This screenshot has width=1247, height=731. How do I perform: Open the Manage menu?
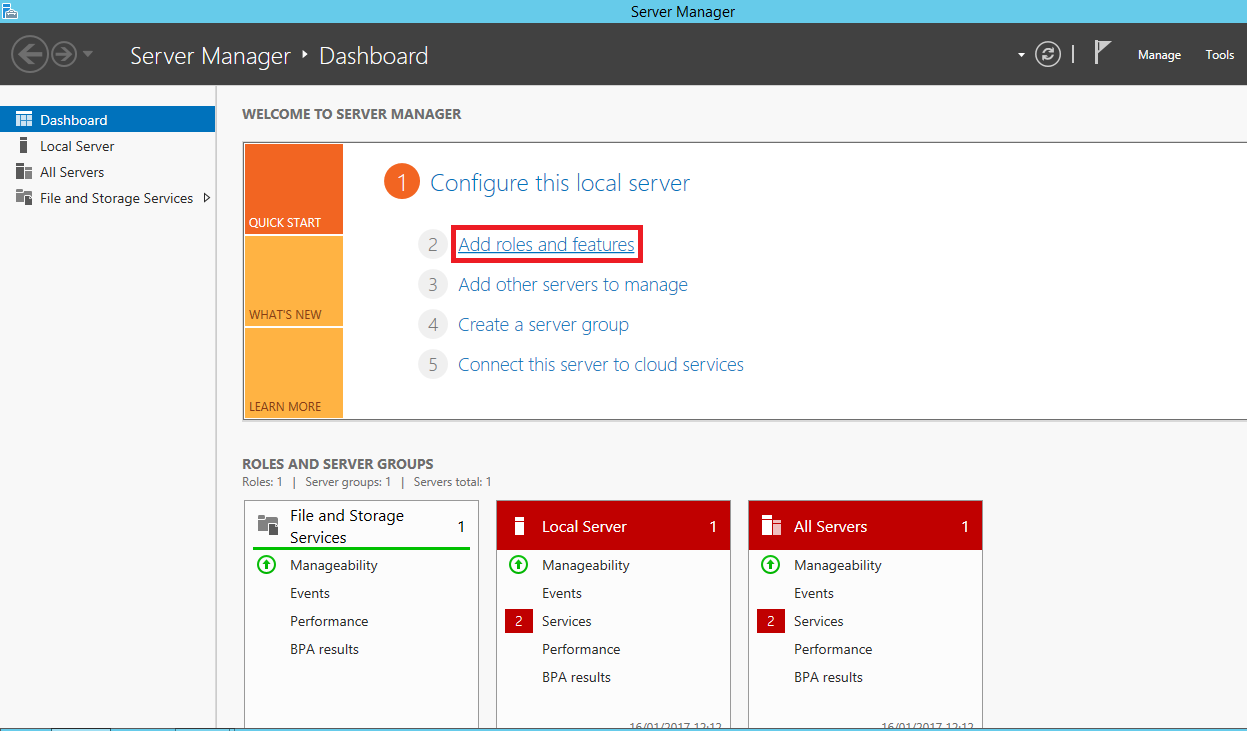1159,55
